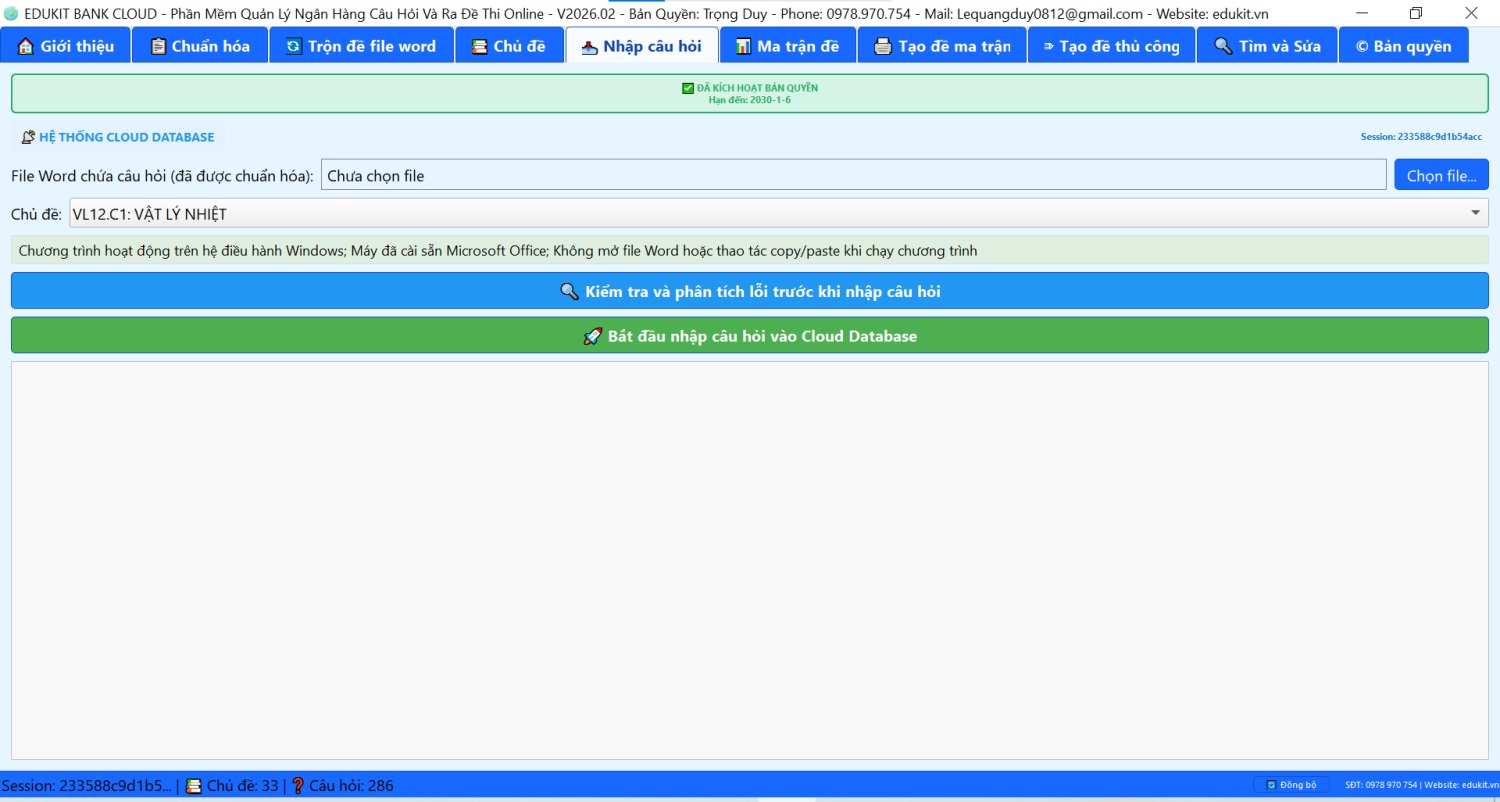Click the printer icon on Tạo đề ma trận tab
The width and height of the screenshot is (1500, 802).
(x=883, y=46)
